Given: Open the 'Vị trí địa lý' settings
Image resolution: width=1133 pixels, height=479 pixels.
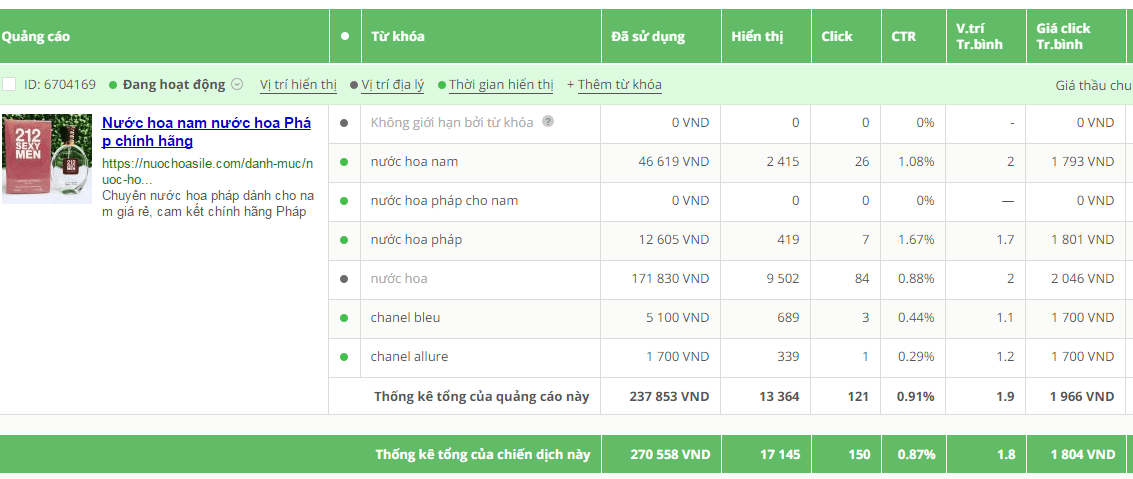Looking at the screenshot, I should pos(392,85).
